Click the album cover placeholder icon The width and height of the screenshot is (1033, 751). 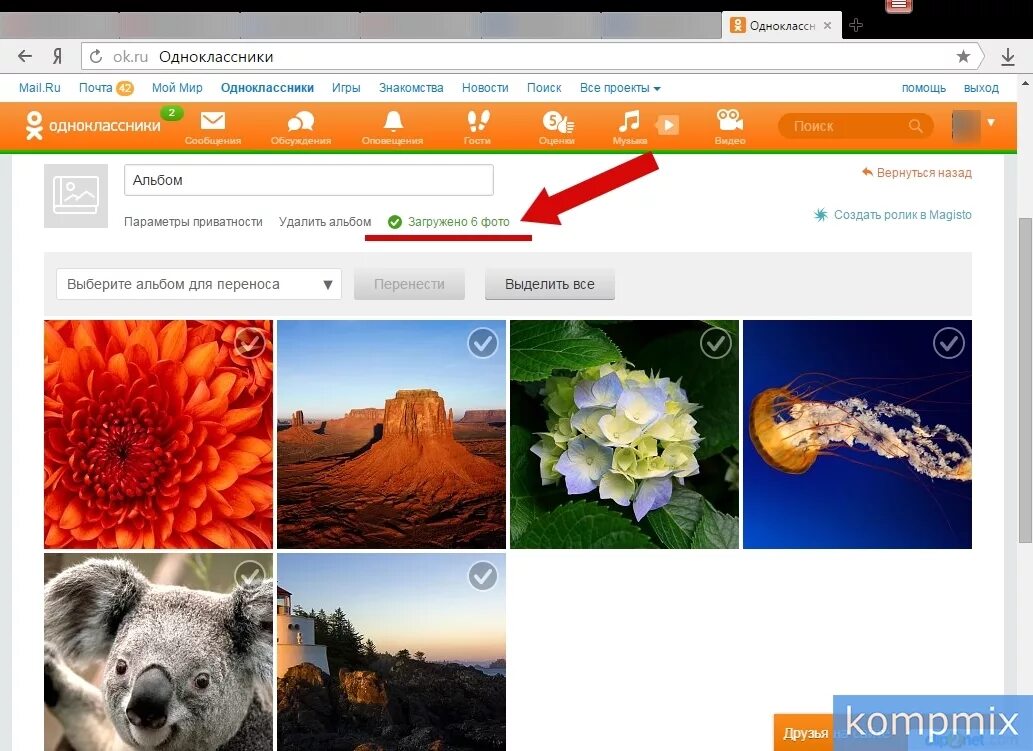pyautogui.click(x=76, y=196)
